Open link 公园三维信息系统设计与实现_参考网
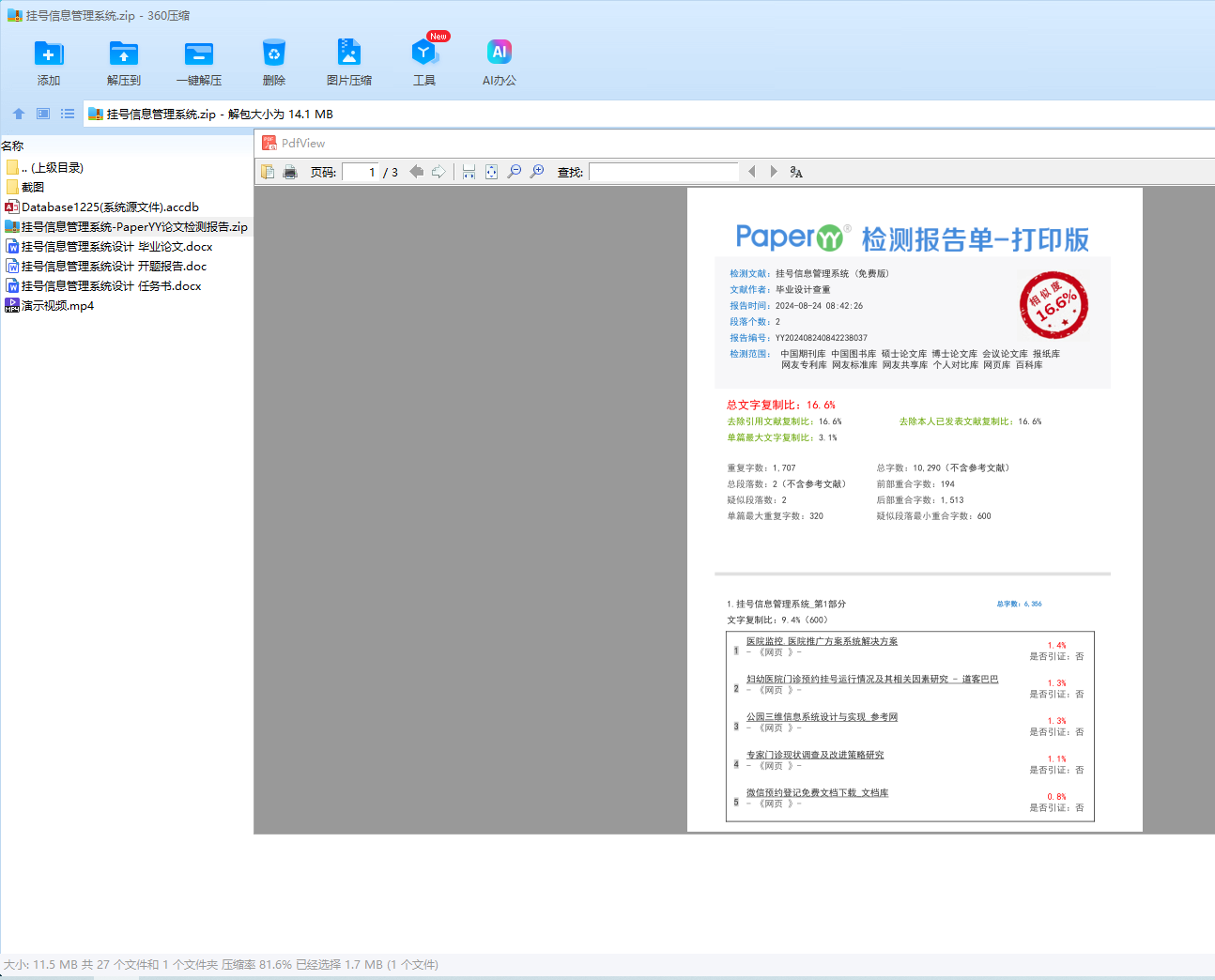Screen dimensions: 1215x980 pyautogui.click(x=822, y=717)
